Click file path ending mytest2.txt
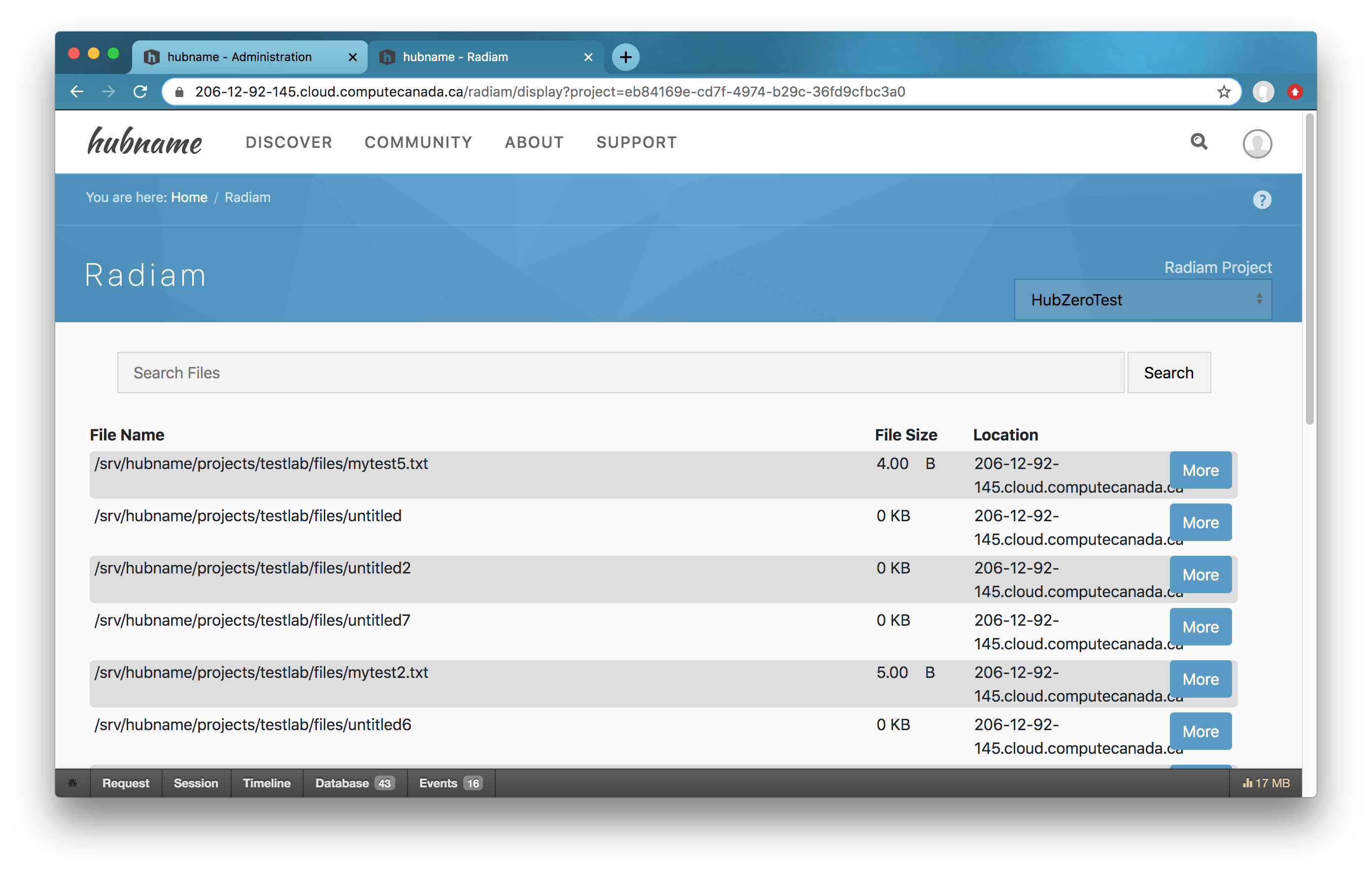The image size is (1372, 876). click(x=262, y=673)
